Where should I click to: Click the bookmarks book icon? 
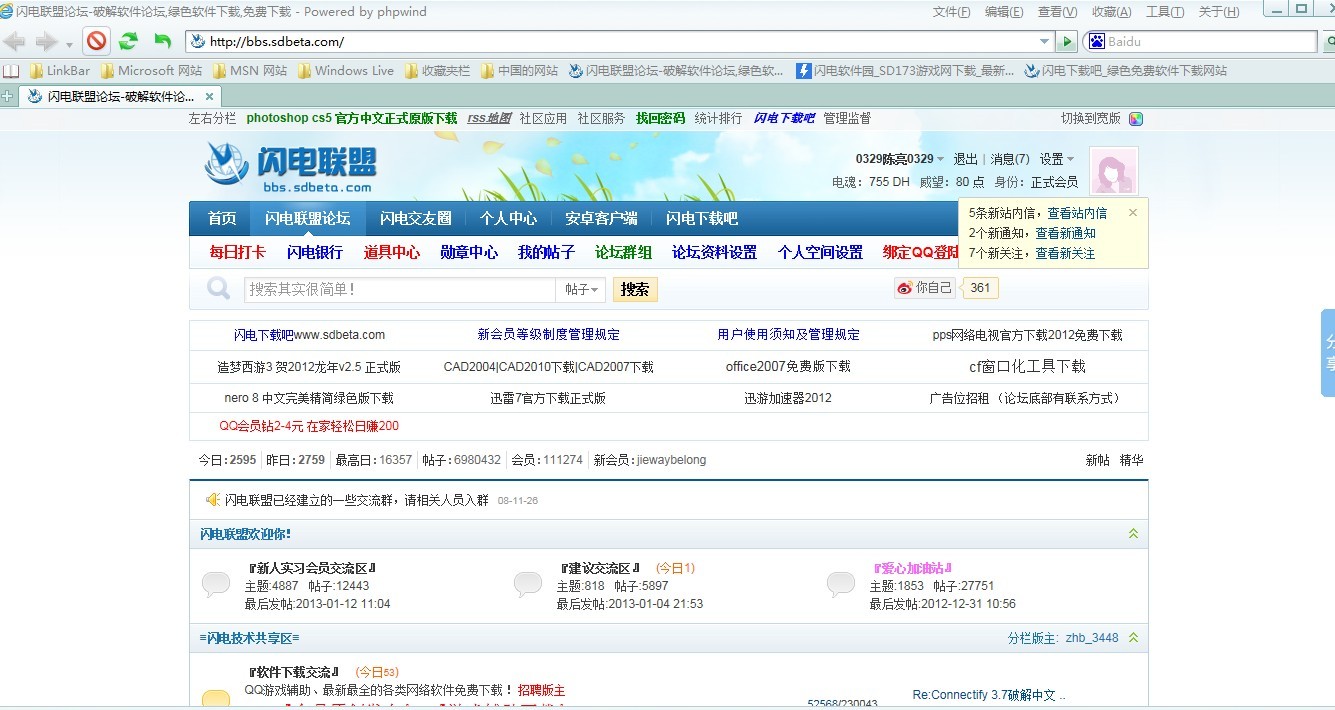point(10,71)
